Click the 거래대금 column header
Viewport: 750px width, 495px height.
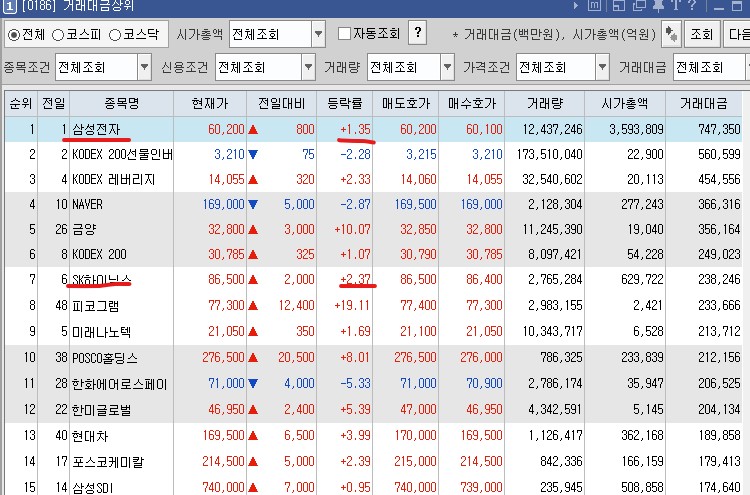click(704, 103)
